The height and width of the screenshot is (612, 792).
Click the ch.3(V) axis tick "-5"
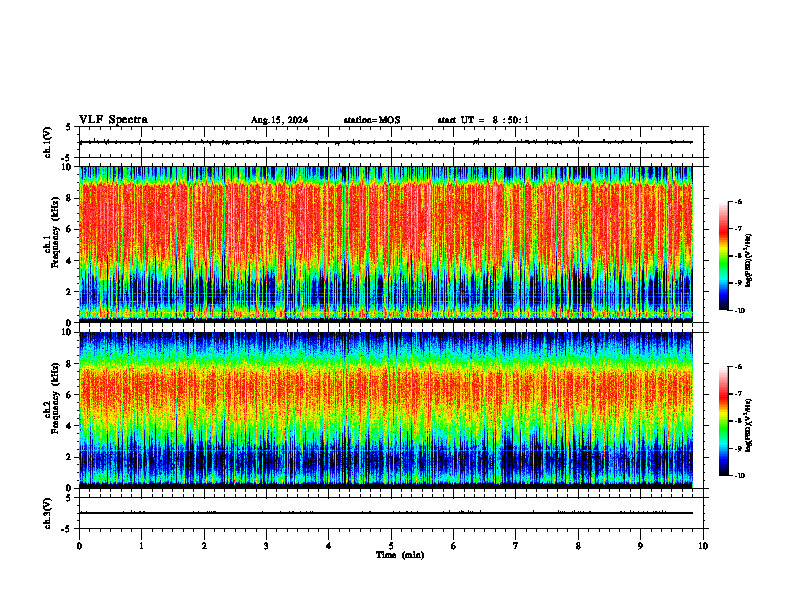pos(66,529)
